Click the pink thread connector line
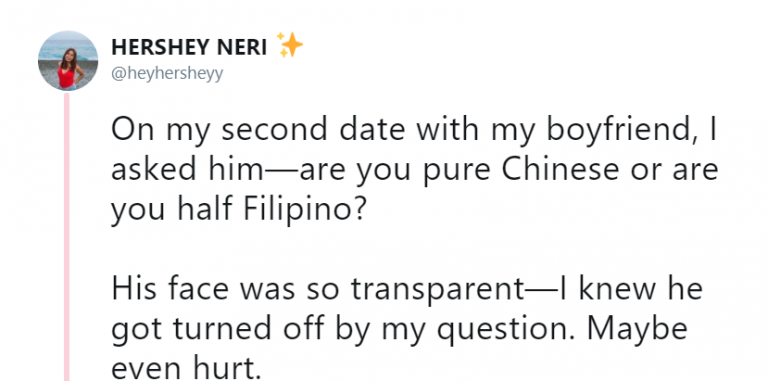This screenshot has height=381, width=768. pyautogui.click(x=67, y=237)
